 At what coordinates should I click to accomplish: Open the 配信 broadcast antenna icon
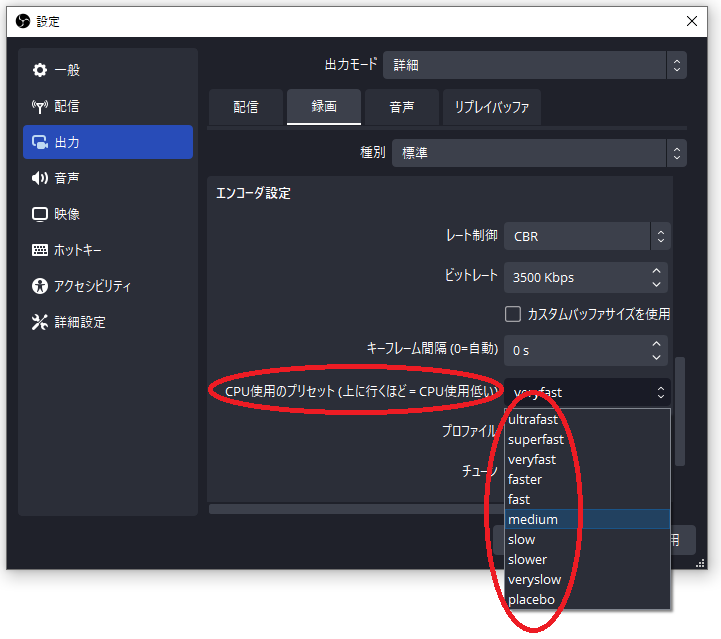tap(40, 106)
